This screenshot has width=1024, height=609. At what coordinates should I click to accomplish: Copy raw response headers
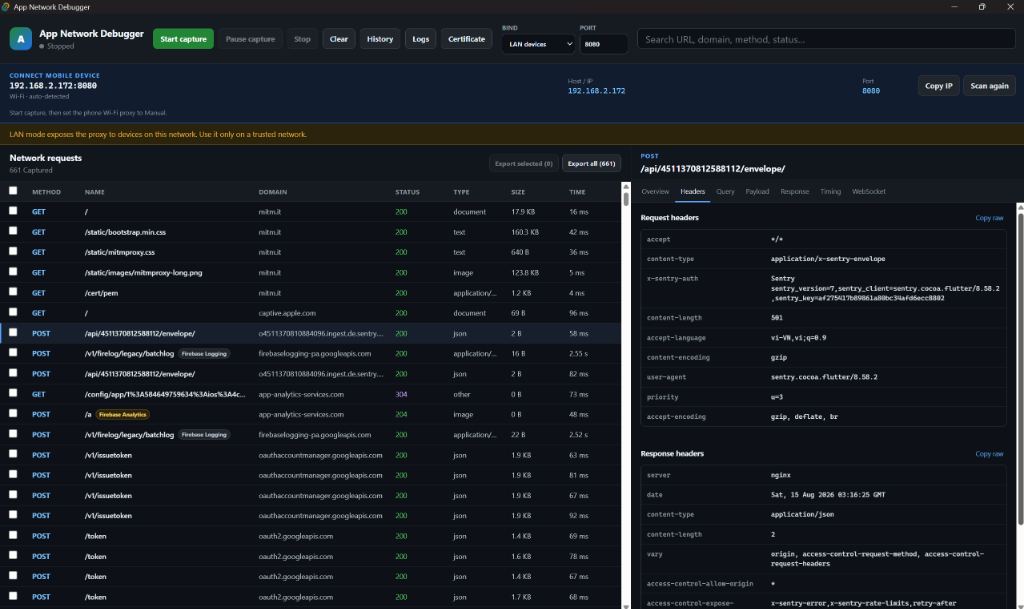click(989, 454)
